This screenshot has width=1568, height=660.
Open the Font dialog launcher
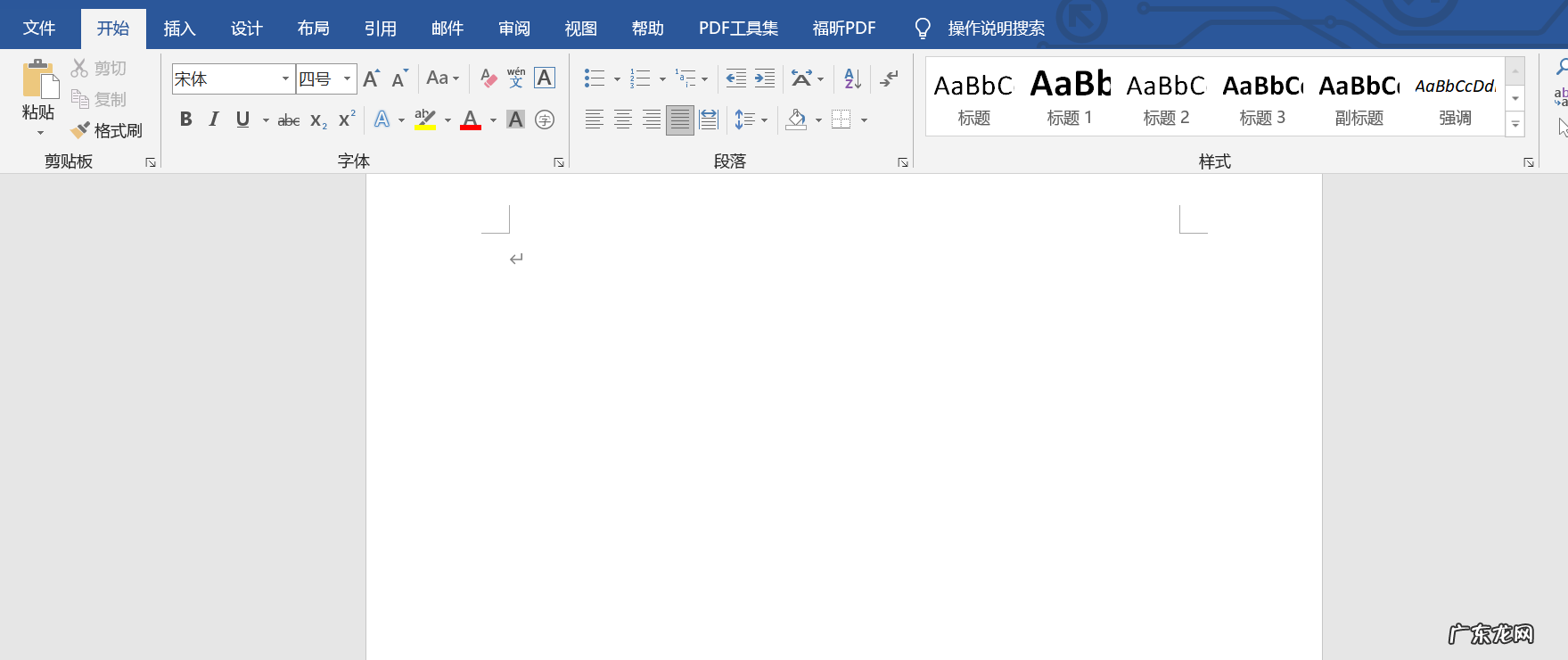click(x=559, y=162)
